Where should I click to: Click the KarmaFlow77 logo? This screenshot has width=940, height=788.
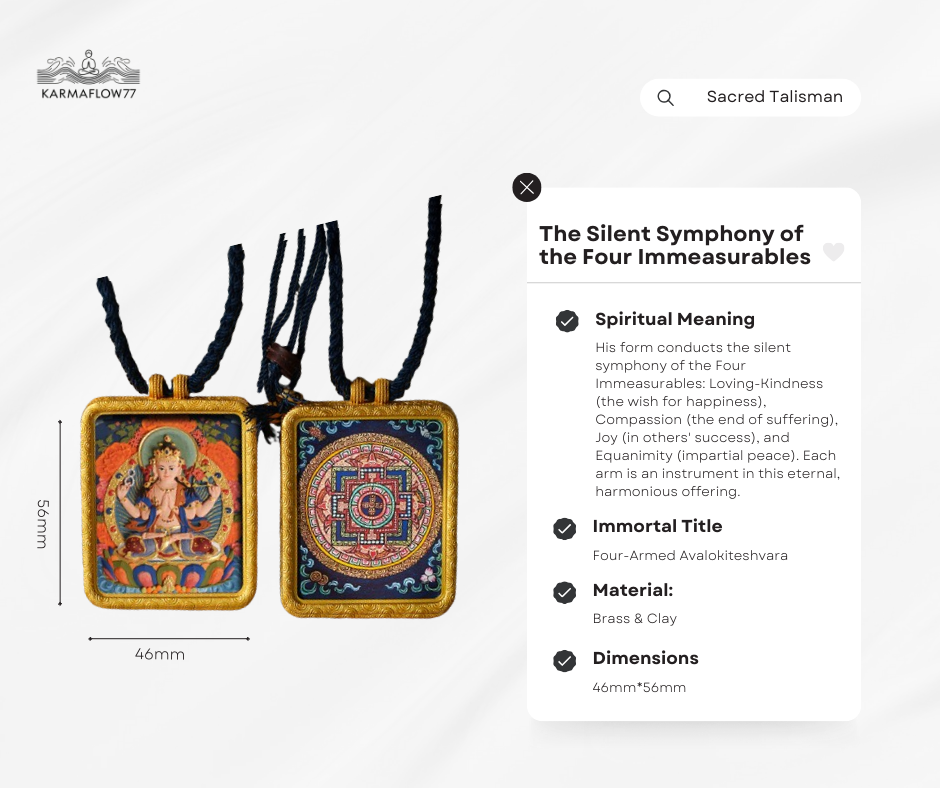click(88, 75)
